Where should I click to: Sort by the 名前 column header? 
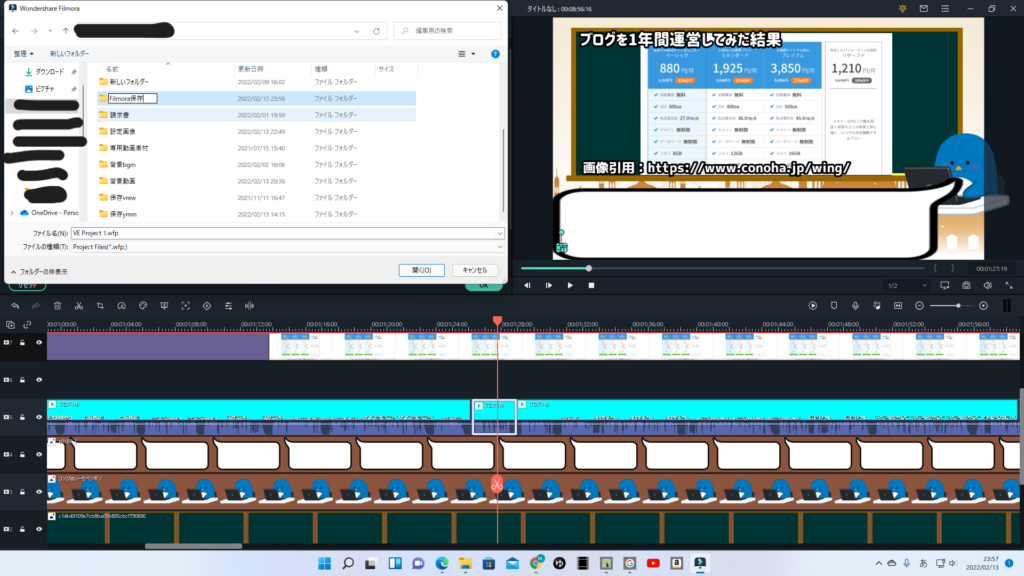tap(112, 69)
